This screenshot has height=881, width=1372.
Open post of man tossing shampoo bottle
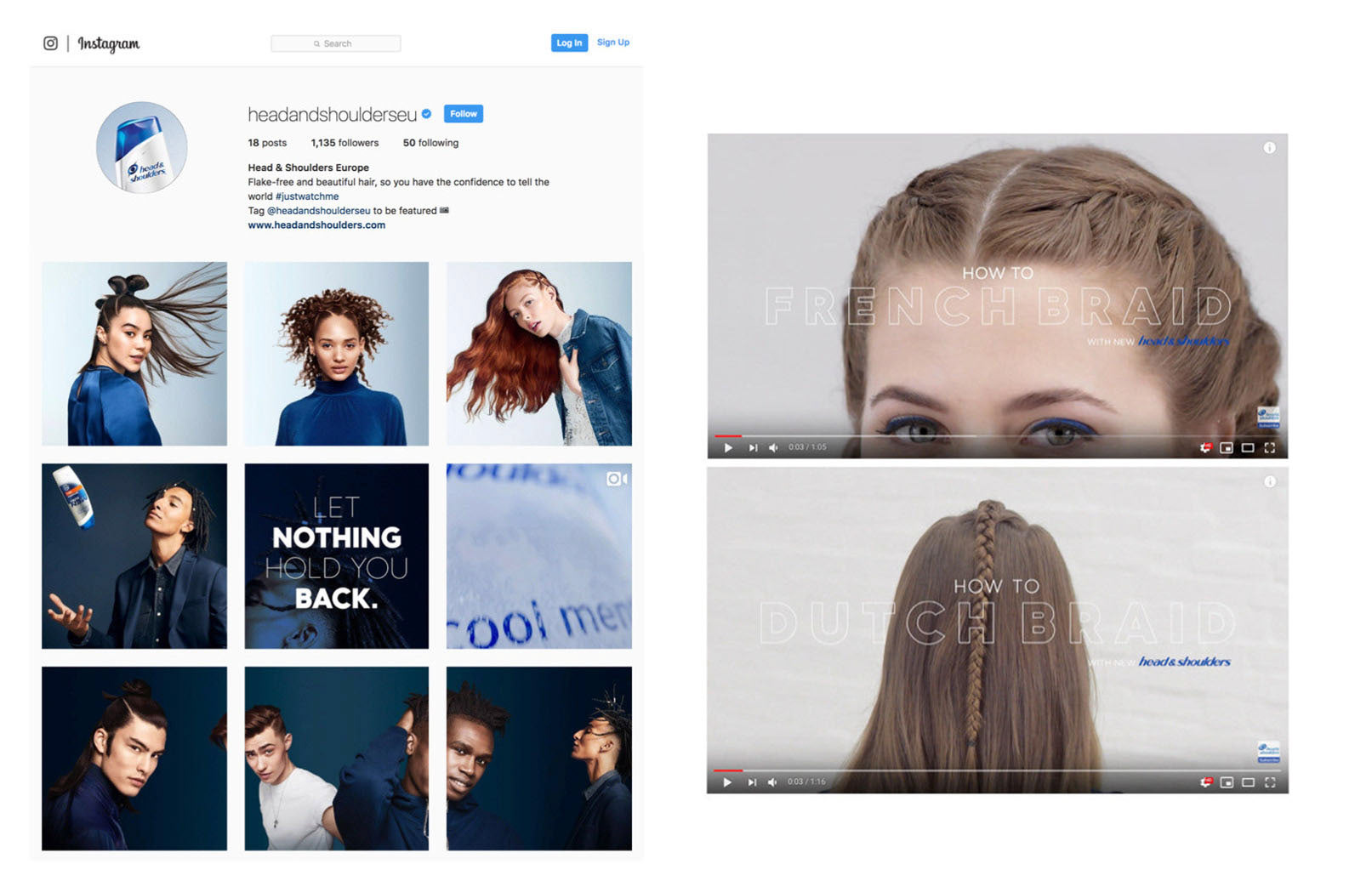134,556
